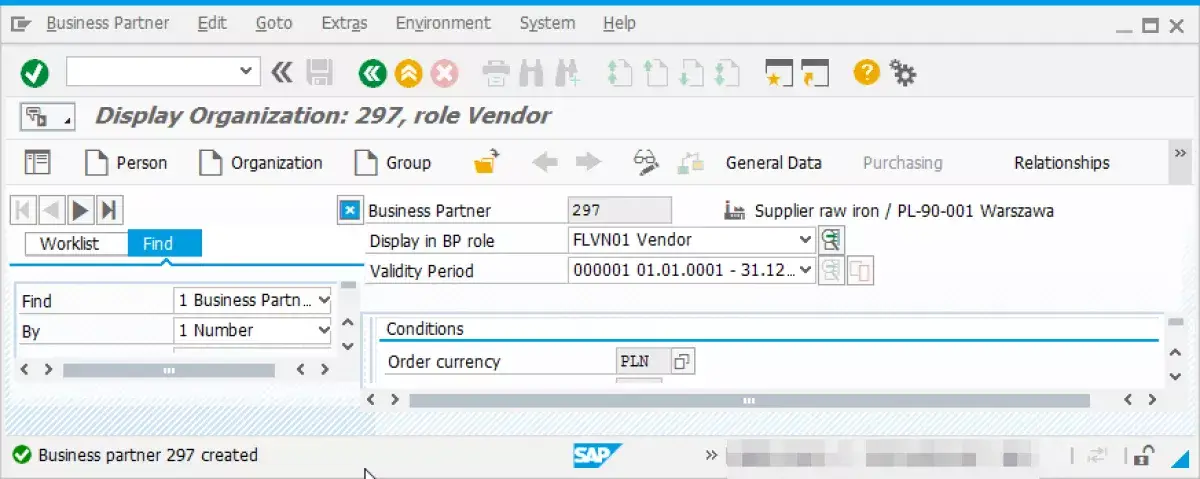Click the General Data button
The image size is (1200, 479).
click(x=773, y=162)
